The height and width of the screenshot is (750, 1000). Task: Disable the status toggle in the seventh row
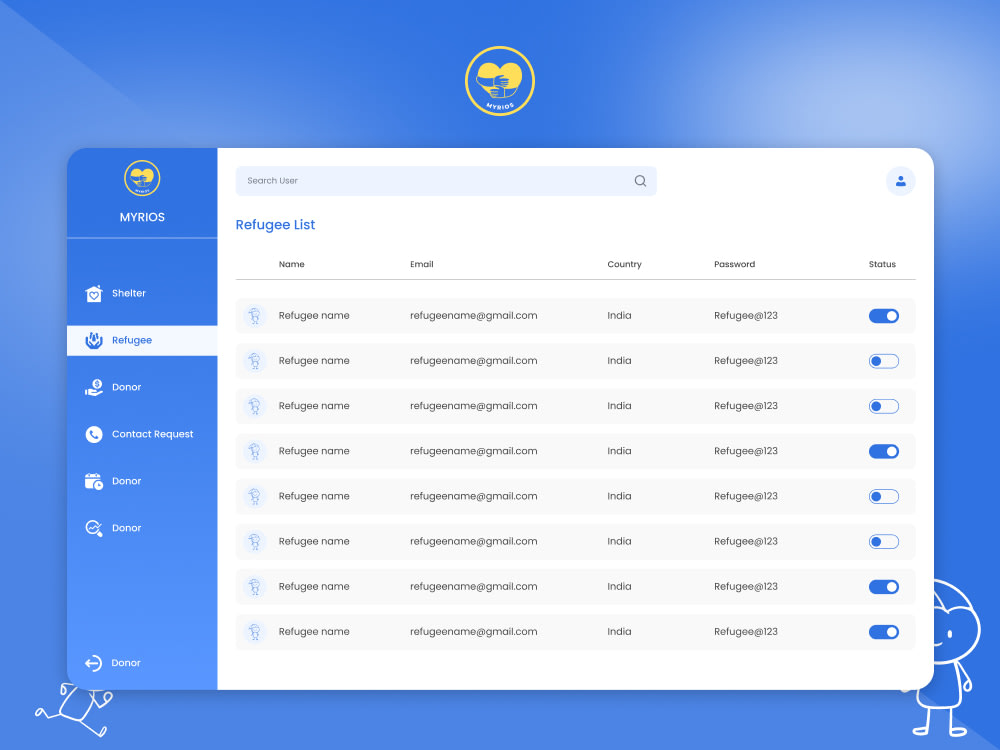(x=884, y=587)
